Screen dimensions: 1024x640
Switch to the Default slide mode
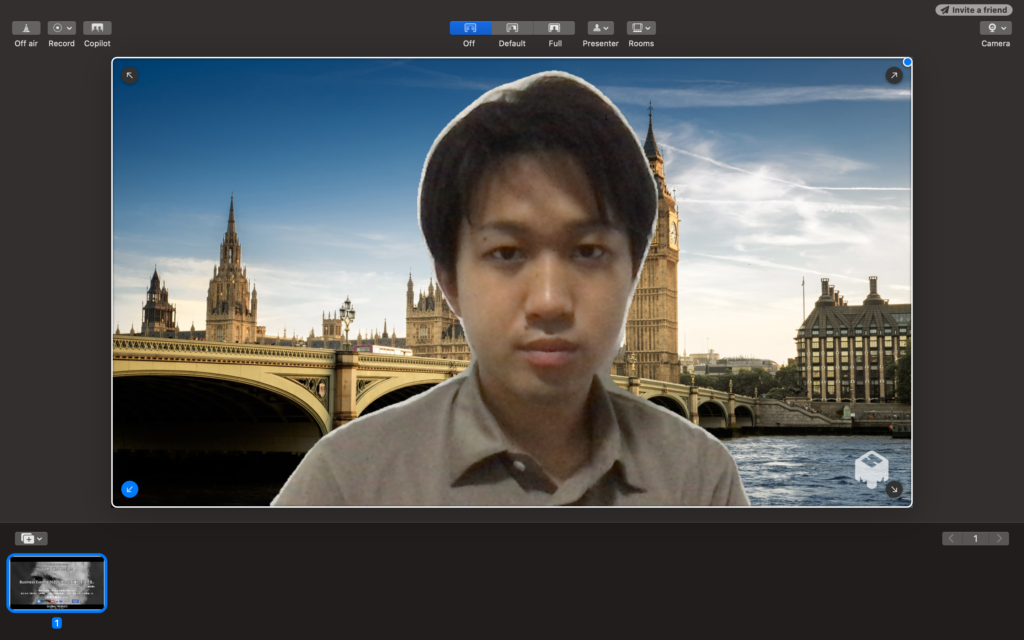pyautogui.click(x=512, y=28)
